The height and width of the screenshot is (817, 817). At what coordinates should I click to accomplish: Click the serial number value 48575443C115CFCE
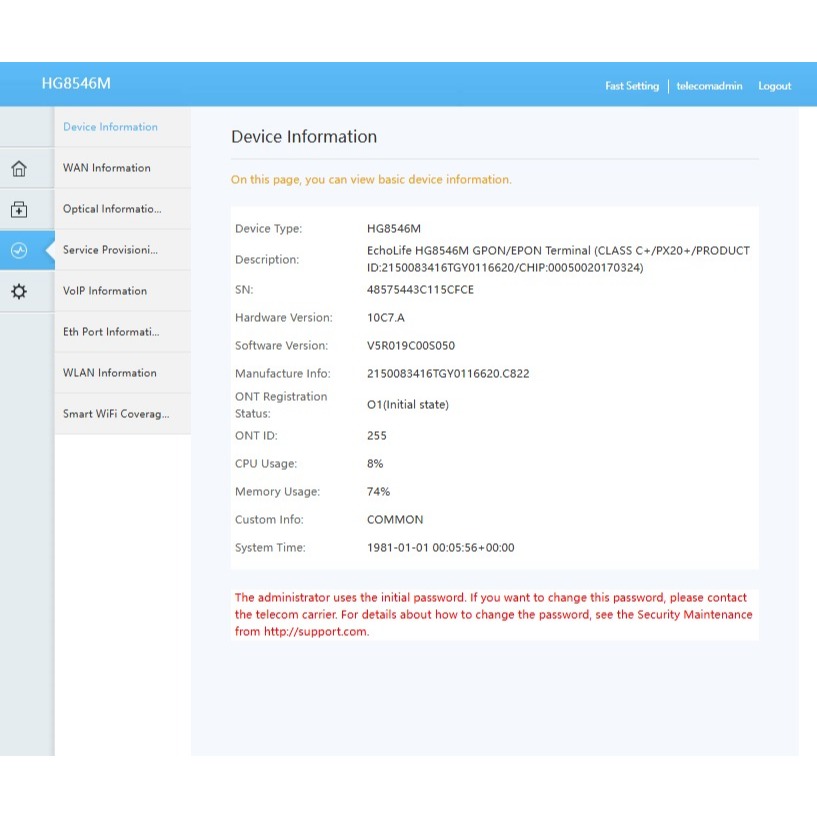click(x=420, y=290)
